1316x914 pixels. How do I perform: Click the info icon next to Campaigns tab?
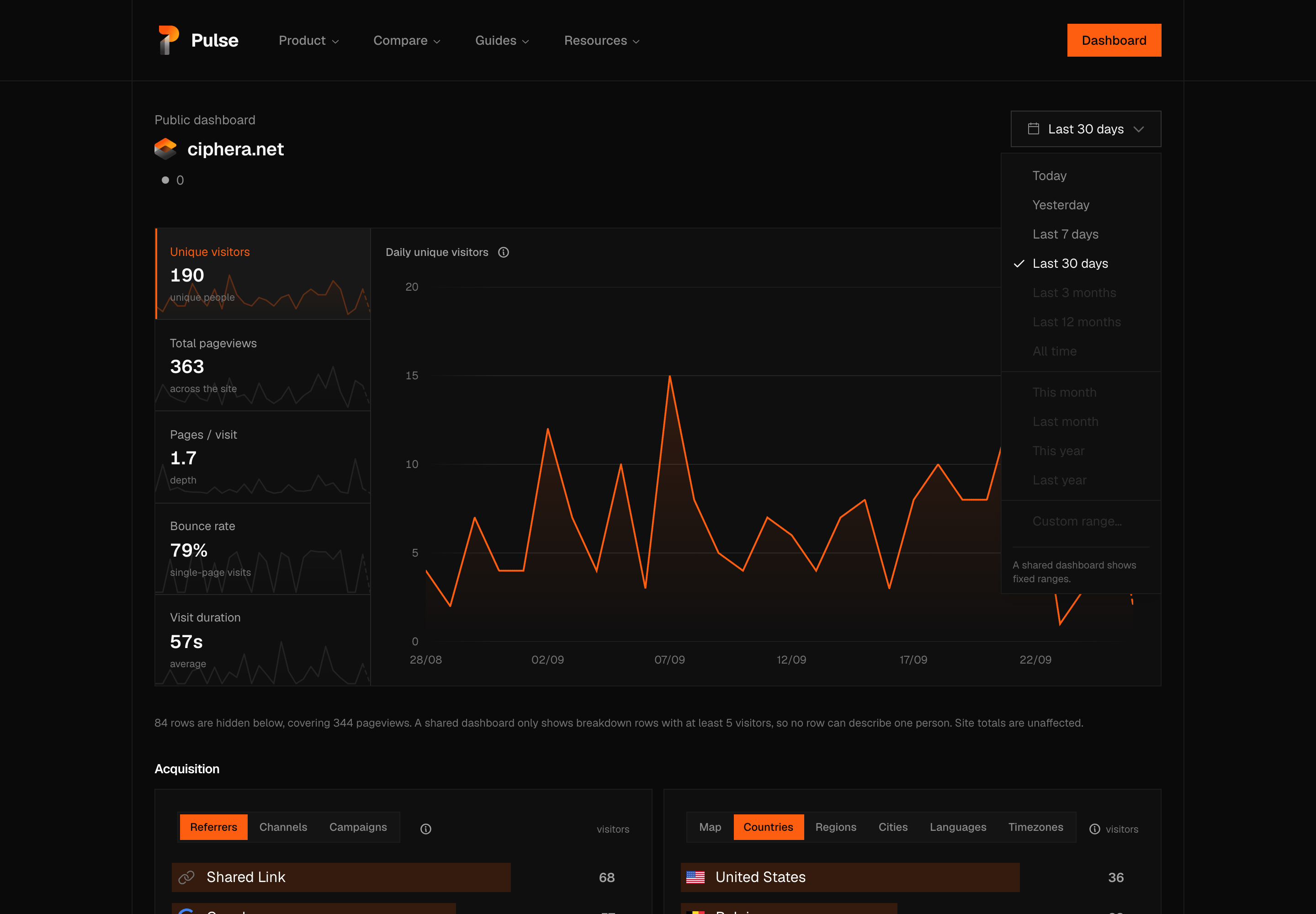coord(425,829)
